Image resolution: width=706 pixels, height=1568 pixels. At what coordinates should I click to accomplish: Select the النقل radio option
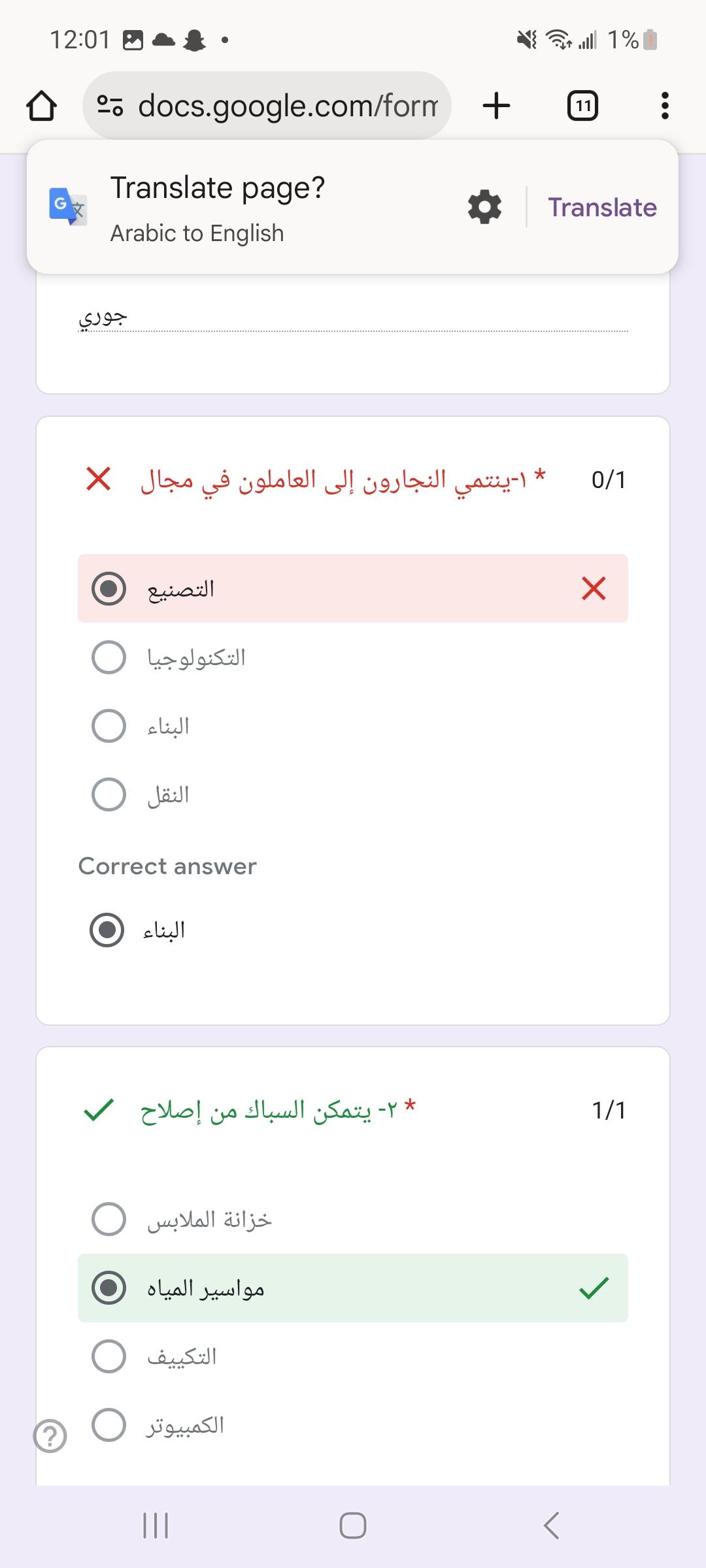[109, 794]
